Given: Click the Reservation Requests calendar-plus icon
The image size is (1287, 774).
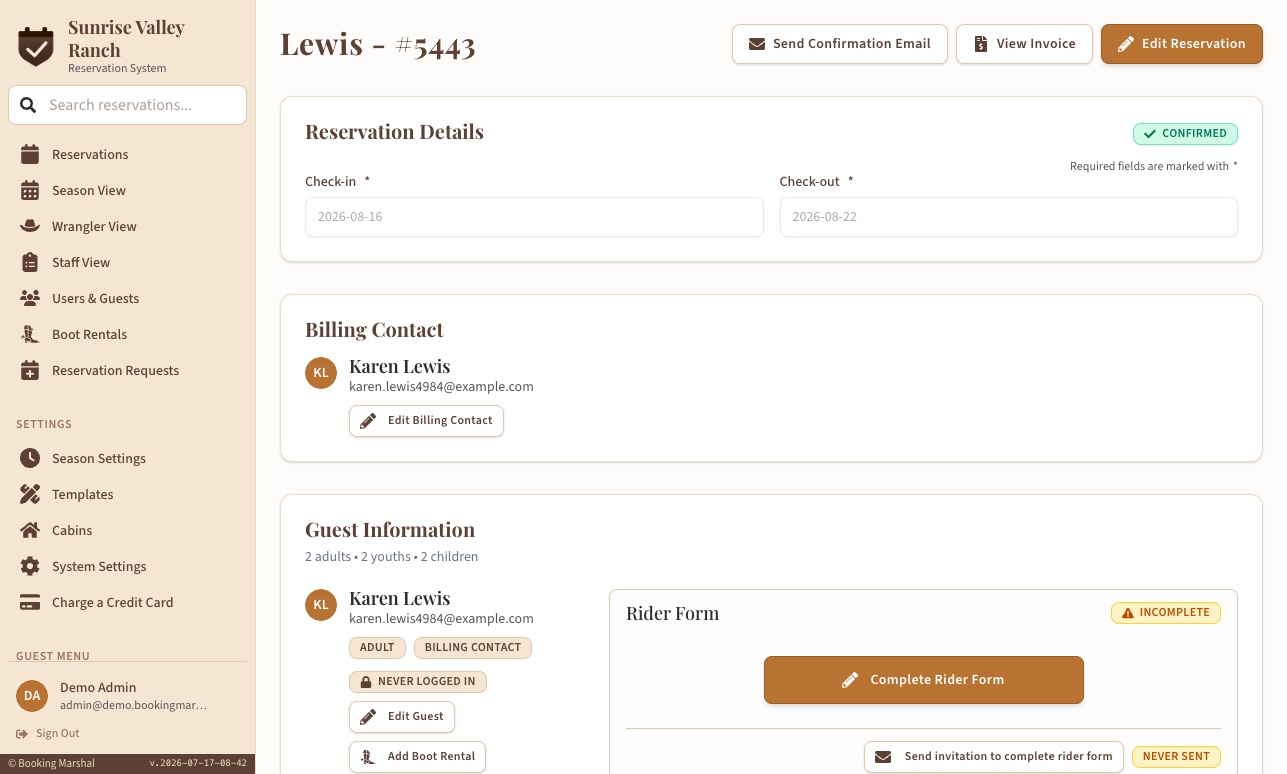Looking at the screenshot, I should click(30, 370).
